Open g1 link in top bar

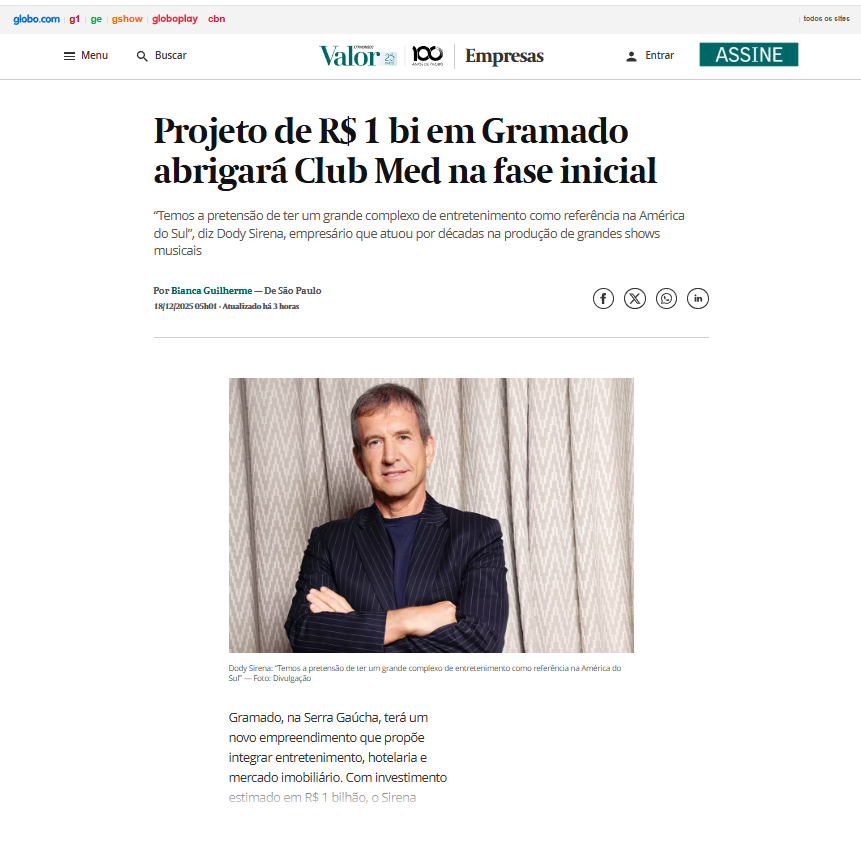(x=75, y=19)
